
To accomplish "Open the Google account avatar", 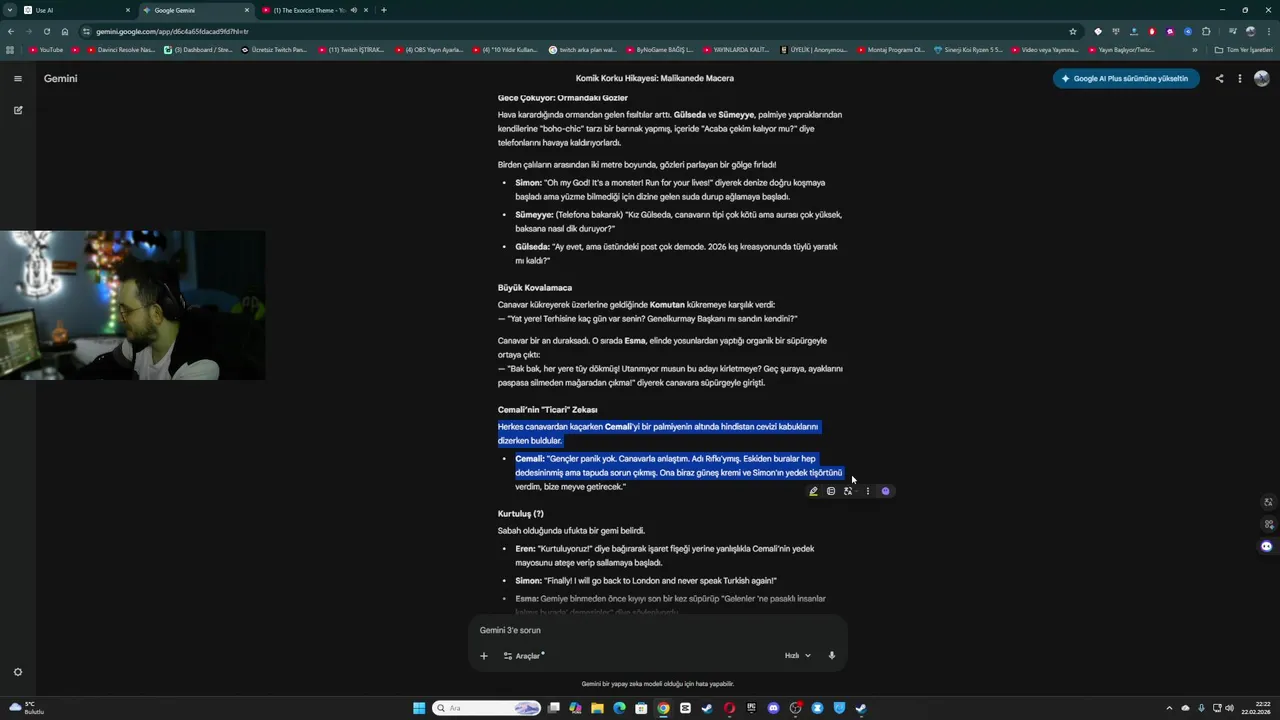I will (x=1262, y=78).
